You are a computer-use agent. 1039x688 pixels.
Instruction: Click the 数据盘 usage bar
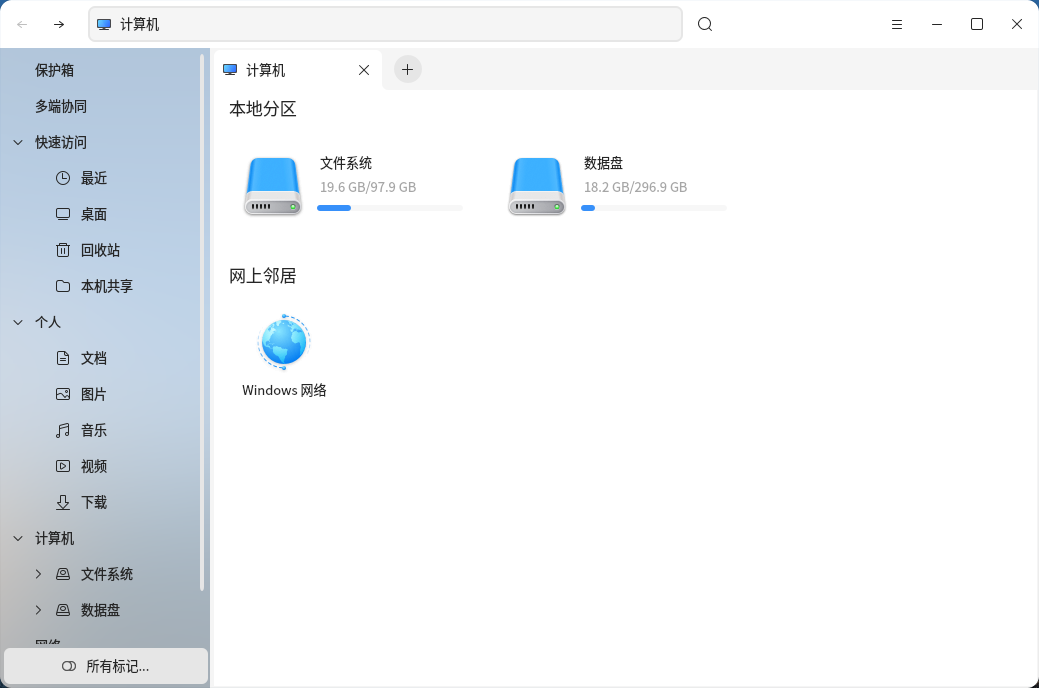tap(653, 208)
